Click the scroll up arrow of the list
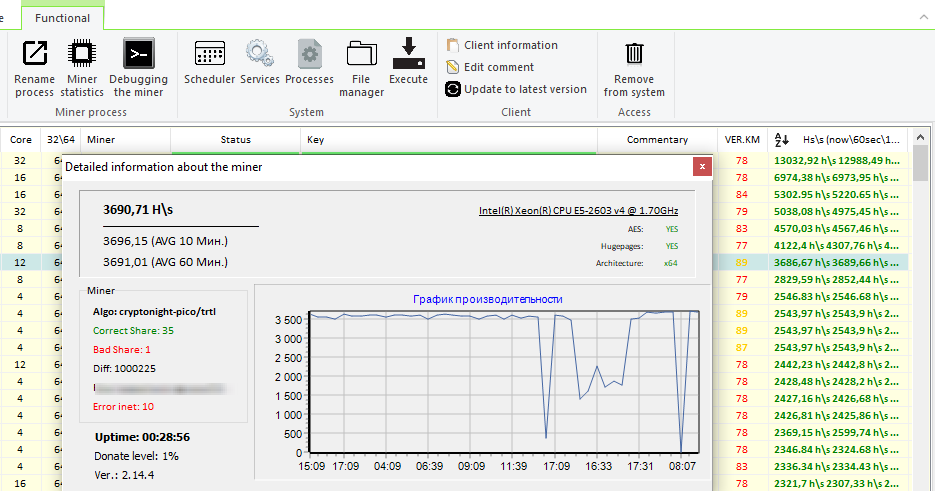This screenshot has width=935, height=491. pos(920,138)
